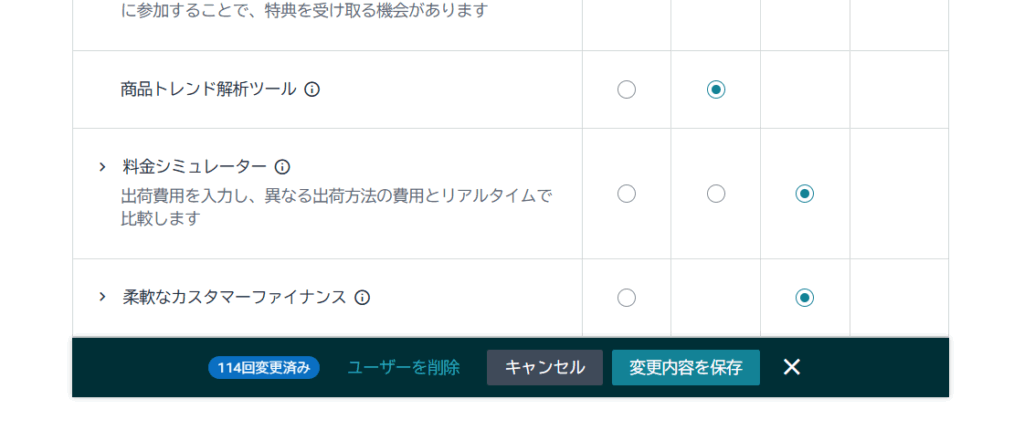Dismiss the bottom action bar with X

792,367
